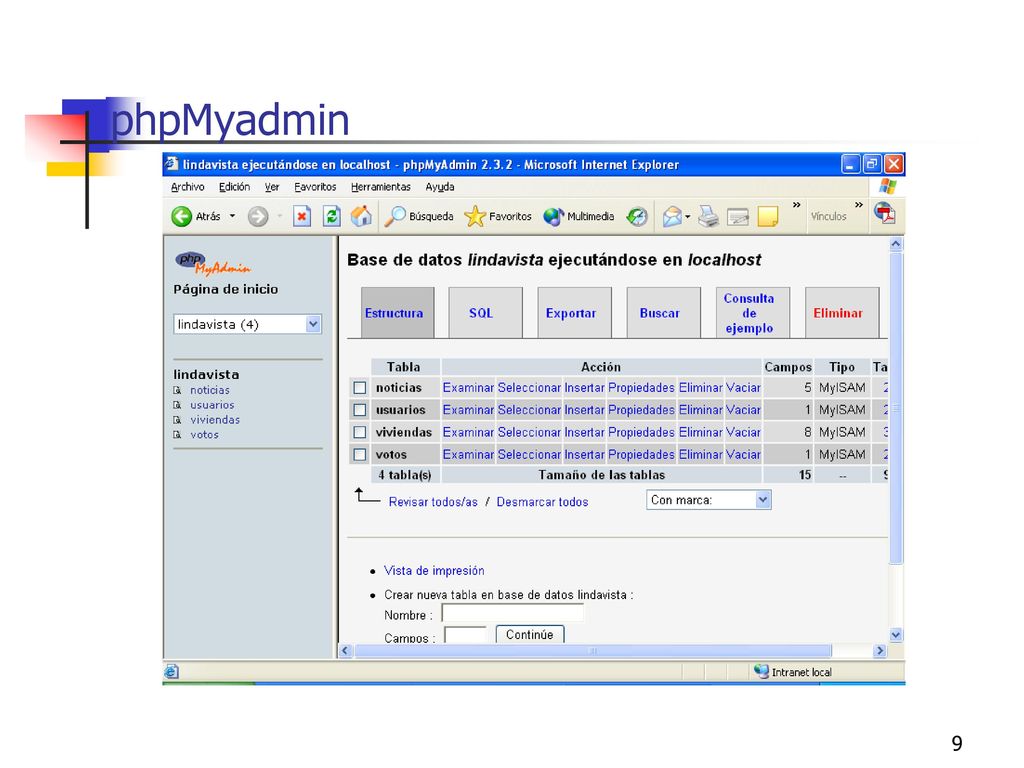The image size is (1024, 768).
Task: Click the browse icon beside noticias
Action: 177,391
